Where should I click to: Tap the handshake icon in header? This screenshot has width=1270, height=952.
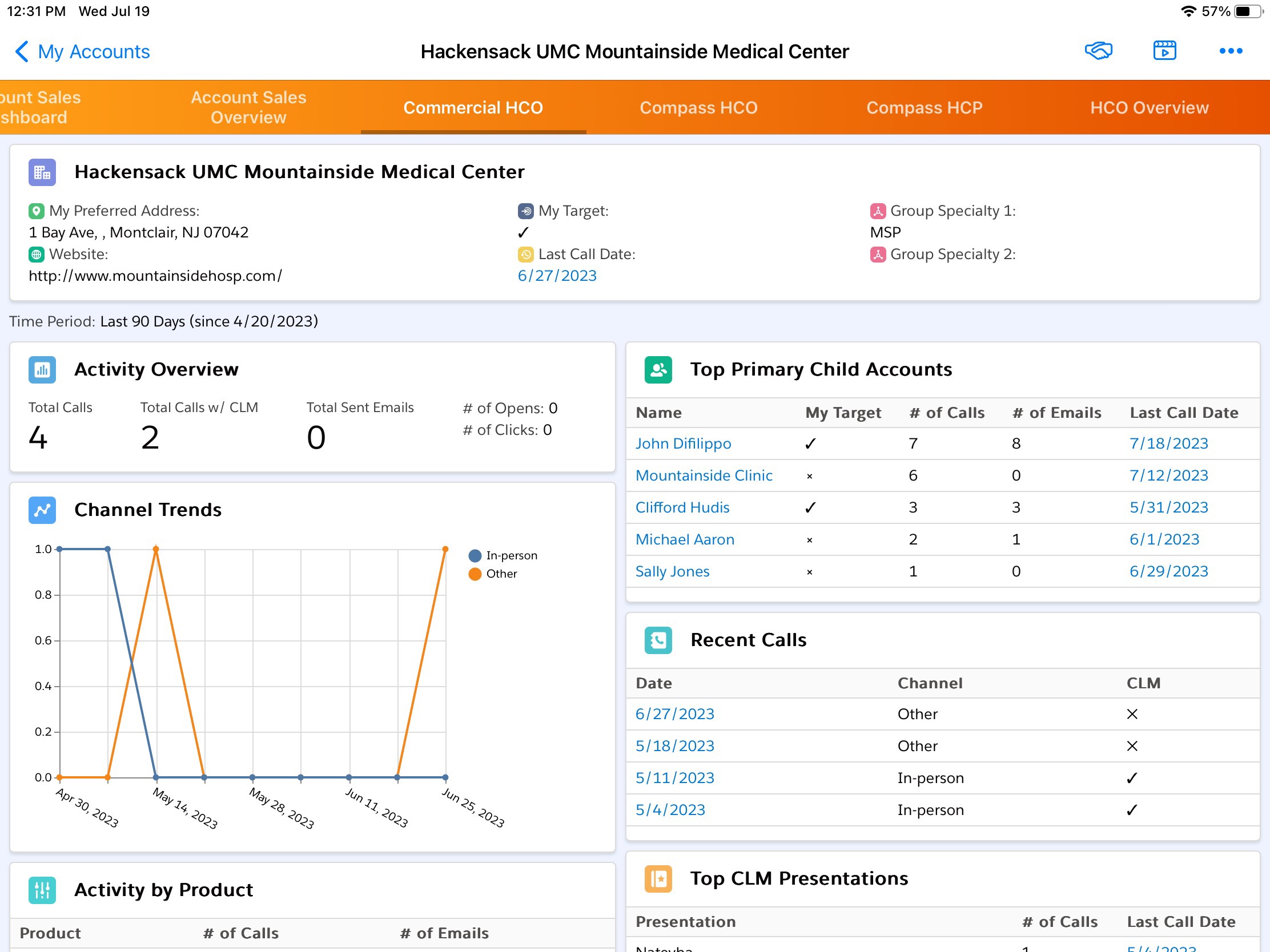(1098, 51)
